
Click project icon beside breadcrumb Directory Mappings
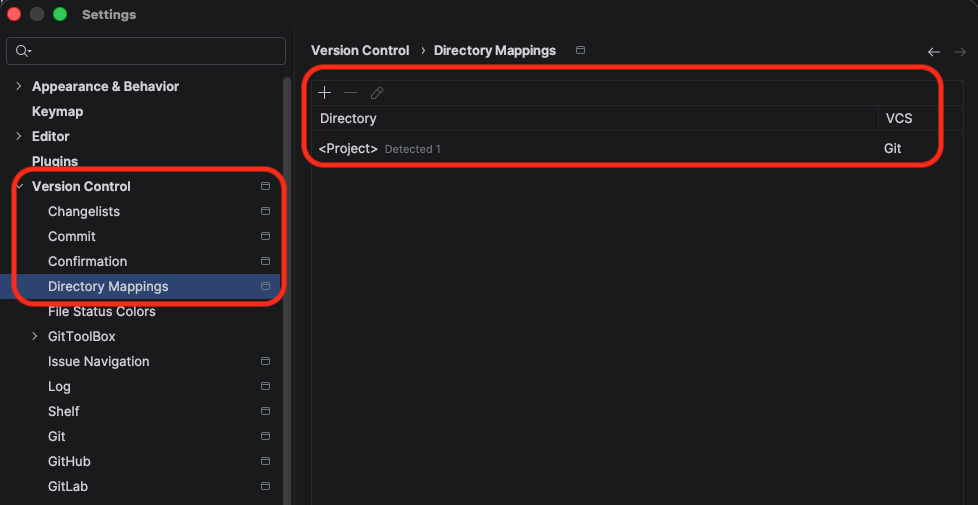(581, 50)
